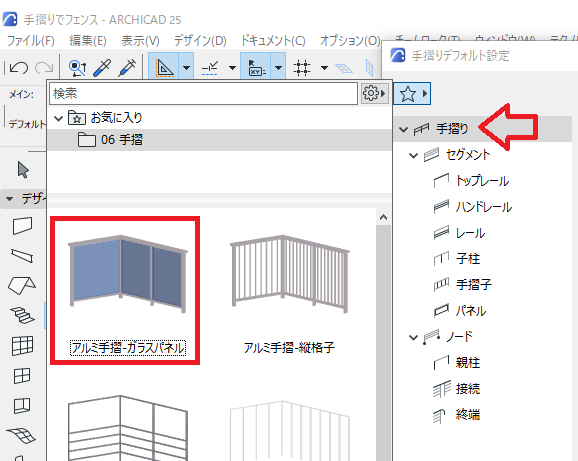Select the eyedropper Pick Up Parameters tool

102,67
